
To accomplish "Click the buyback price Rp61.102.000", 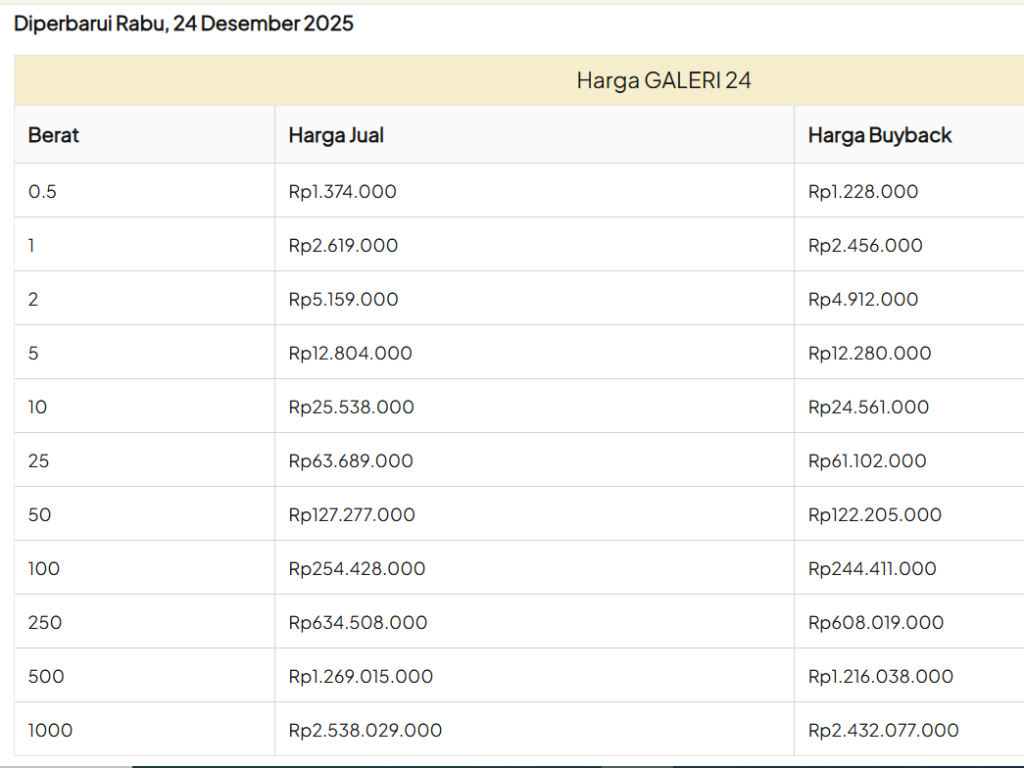I will 867,462.
